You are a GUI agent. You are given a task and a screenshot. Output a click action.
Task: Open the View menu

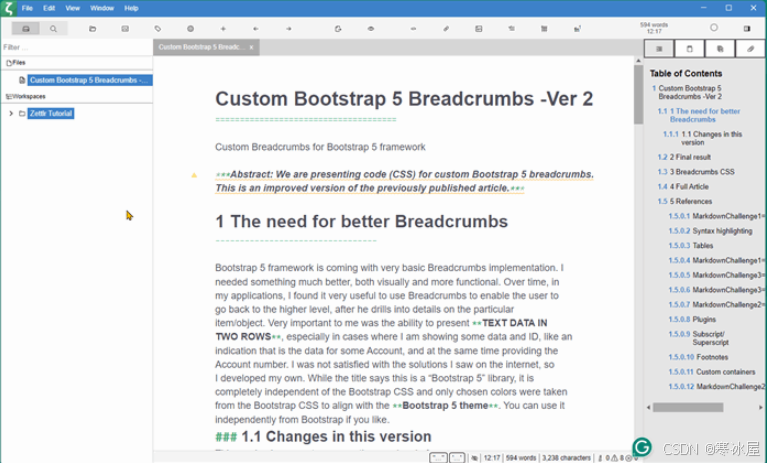point(72,8)
